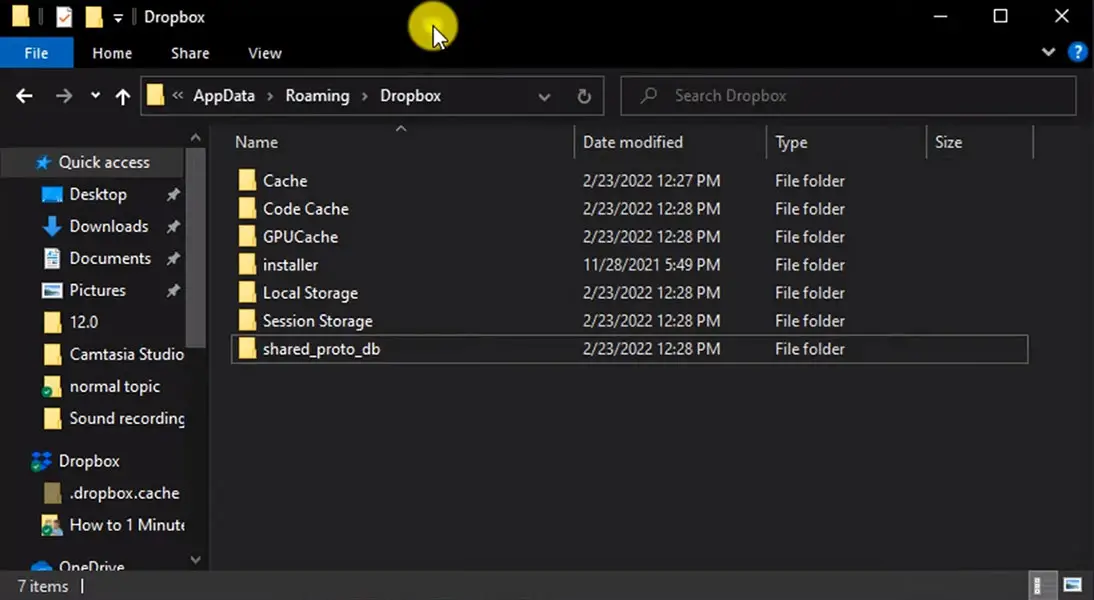Click the Properties icon in quick access toolbar
1094x600 pixels.
pyautogui.click(x=63, y=17)
